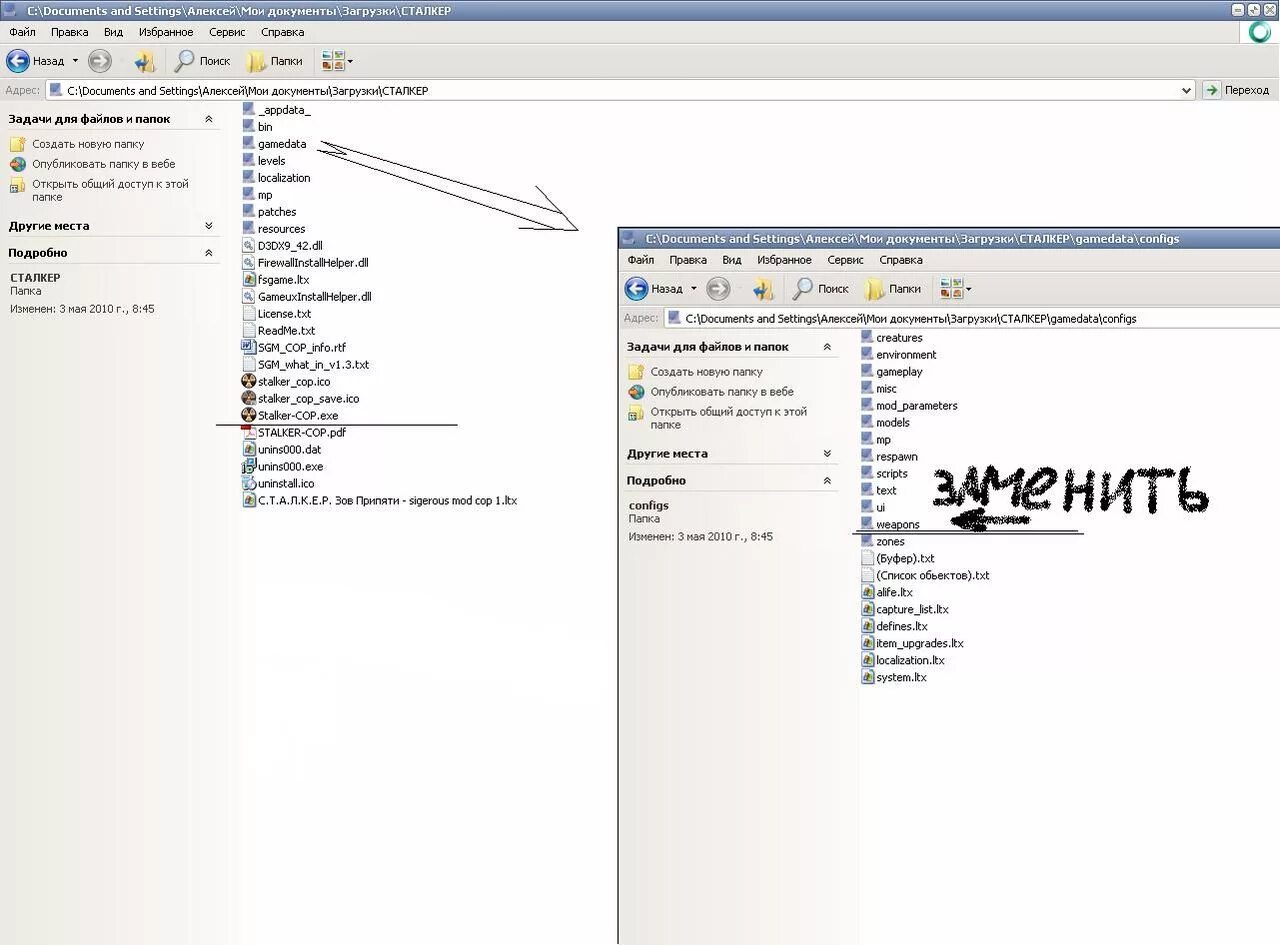Screen dimensions: 1280x945
Task: Select uninstall.ico file
Action: pyautogui.click(x=278, y=484)
